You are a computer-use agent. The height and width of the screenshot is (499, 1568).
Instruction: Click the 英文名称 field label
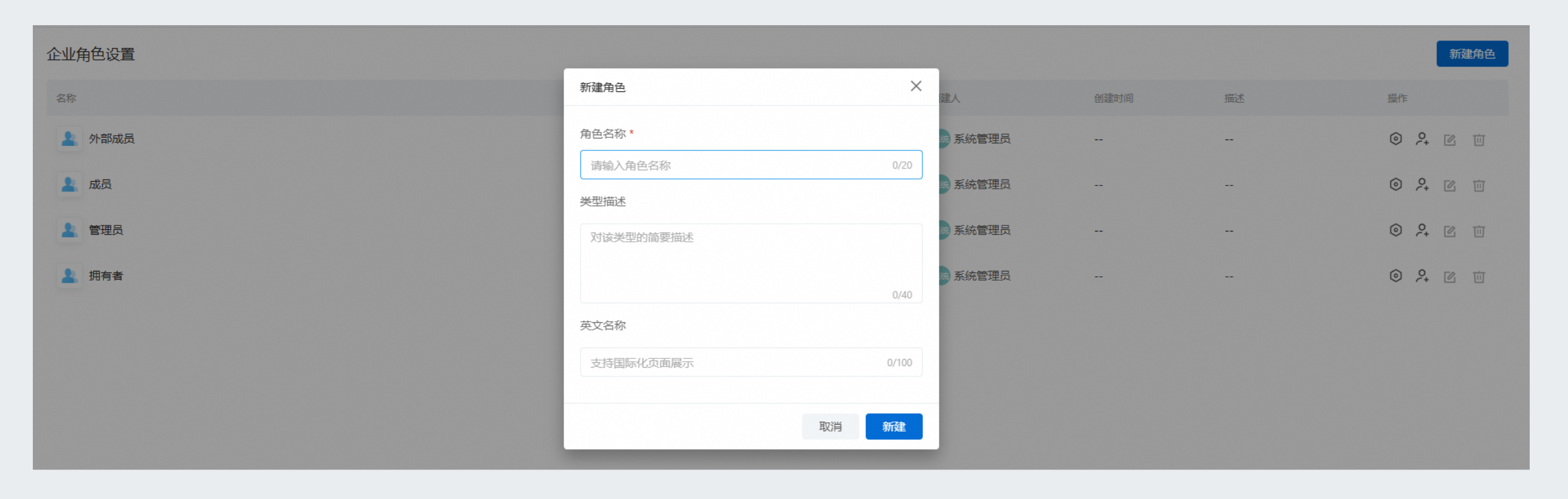click(602, 326)
